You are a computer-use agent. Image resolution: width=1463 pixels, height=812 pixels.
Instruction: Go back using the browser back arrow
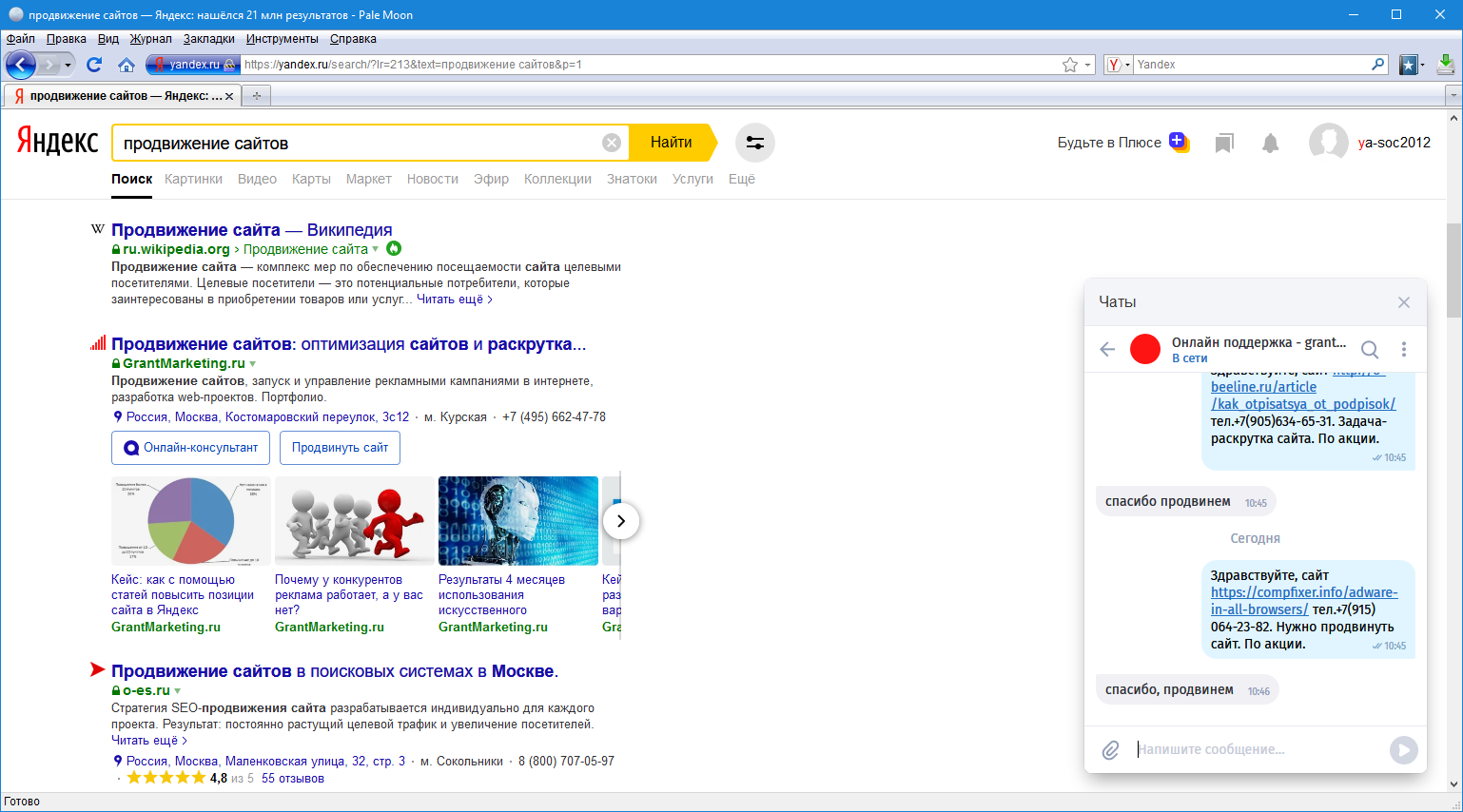[x=21, y=65]
